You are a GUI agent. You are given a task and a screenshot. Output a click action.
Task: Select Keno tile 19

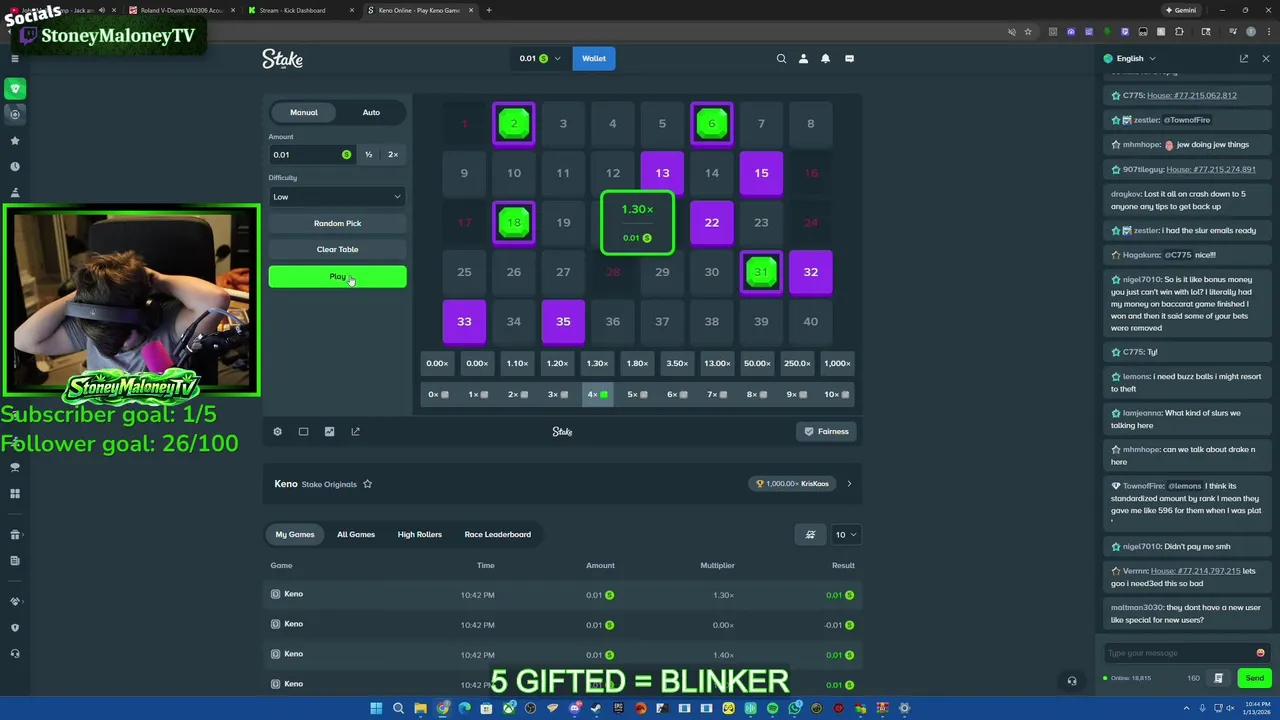tap(563, 223)
